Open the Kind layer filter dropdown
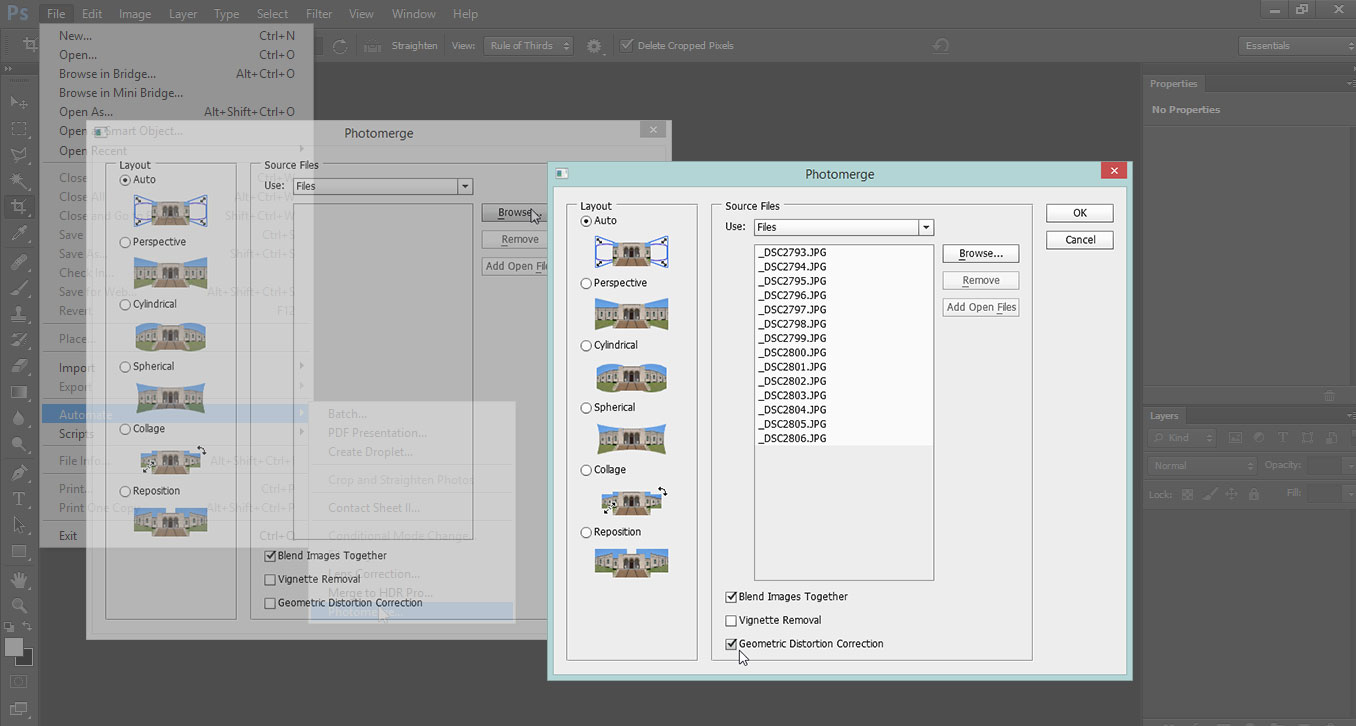Screen dimensions: 1356x726 pos(1183,438)
